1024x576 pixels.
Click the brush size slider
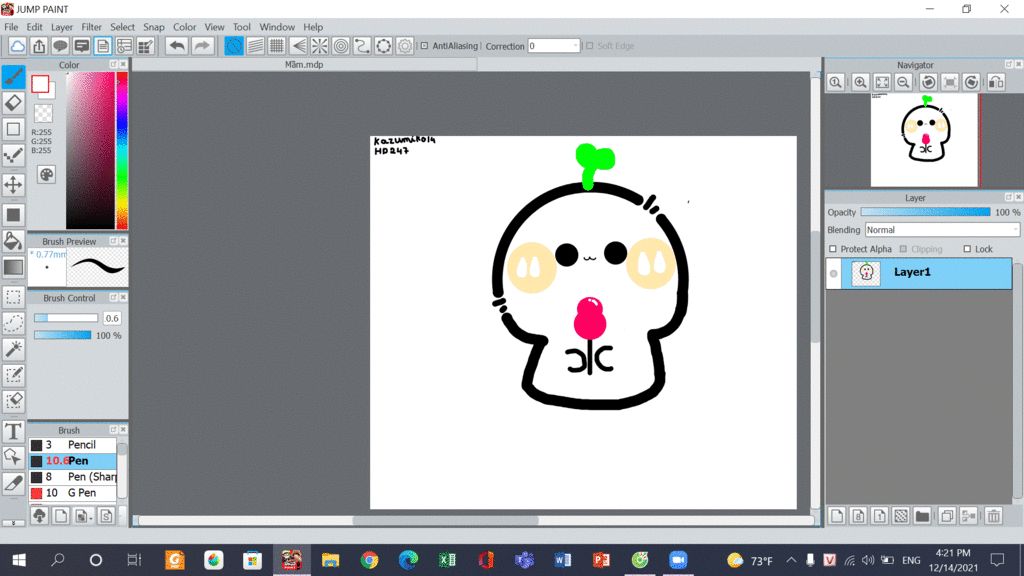click(66, 318)
